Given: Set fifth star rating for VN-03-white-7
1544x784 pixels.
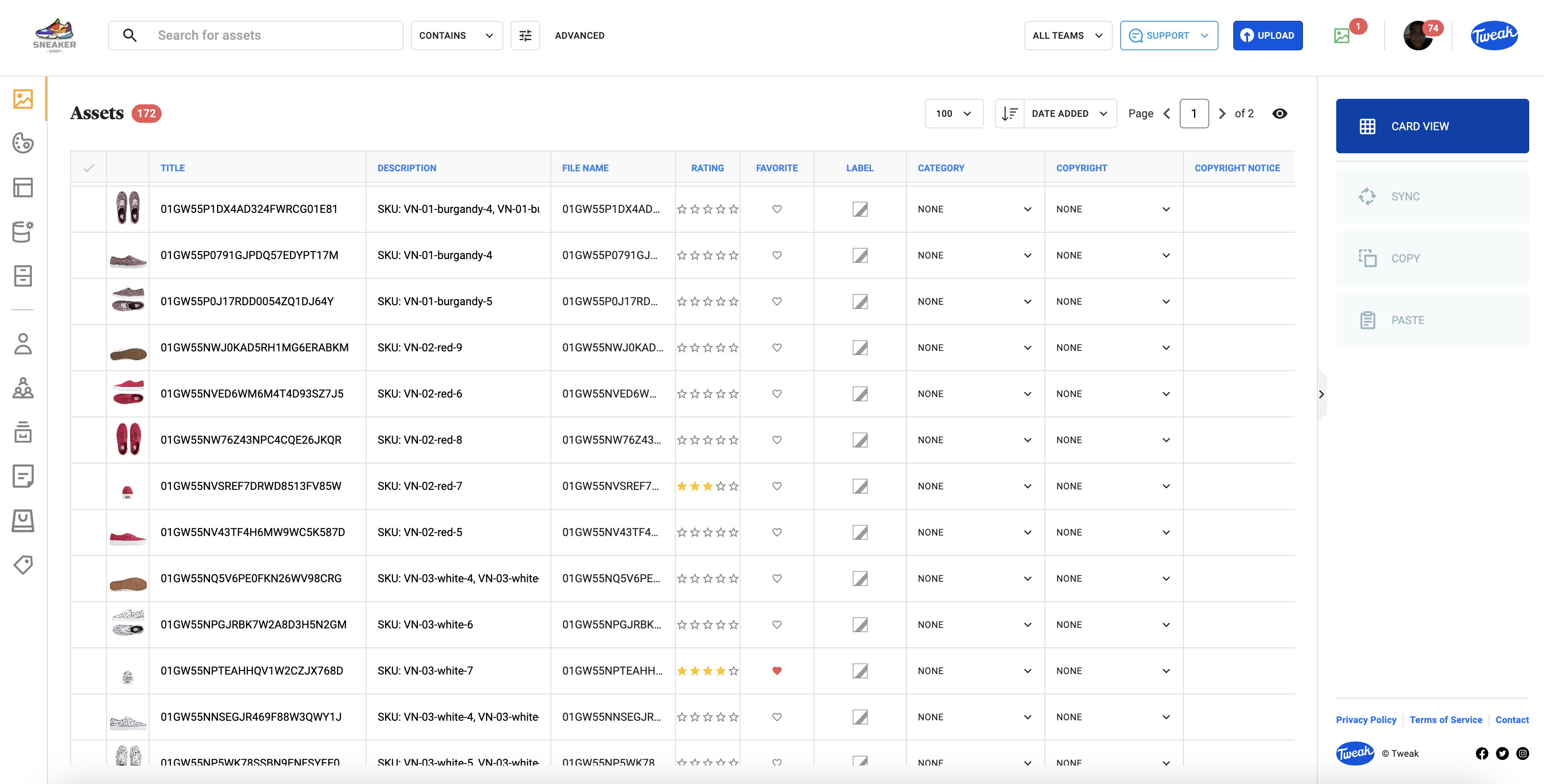Looking at the screenshot, I should pos(734,671).
